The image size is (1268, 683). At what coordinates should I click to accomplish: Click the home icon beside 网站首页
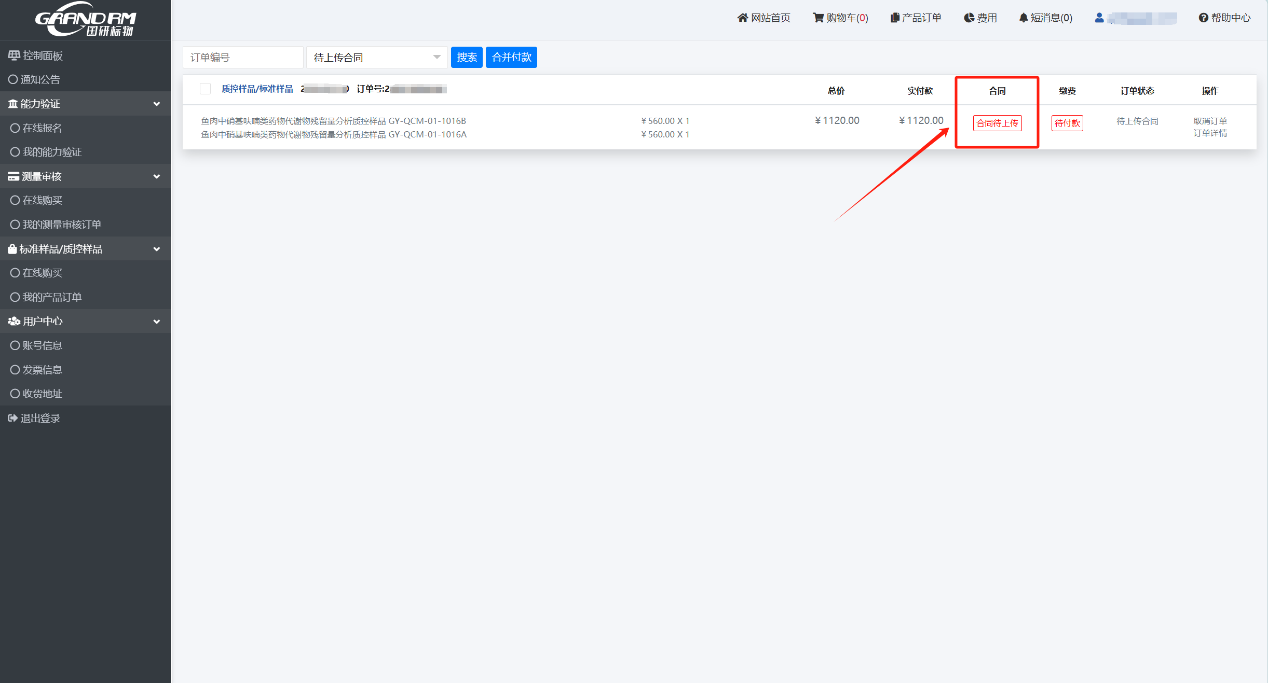[743, 18]
